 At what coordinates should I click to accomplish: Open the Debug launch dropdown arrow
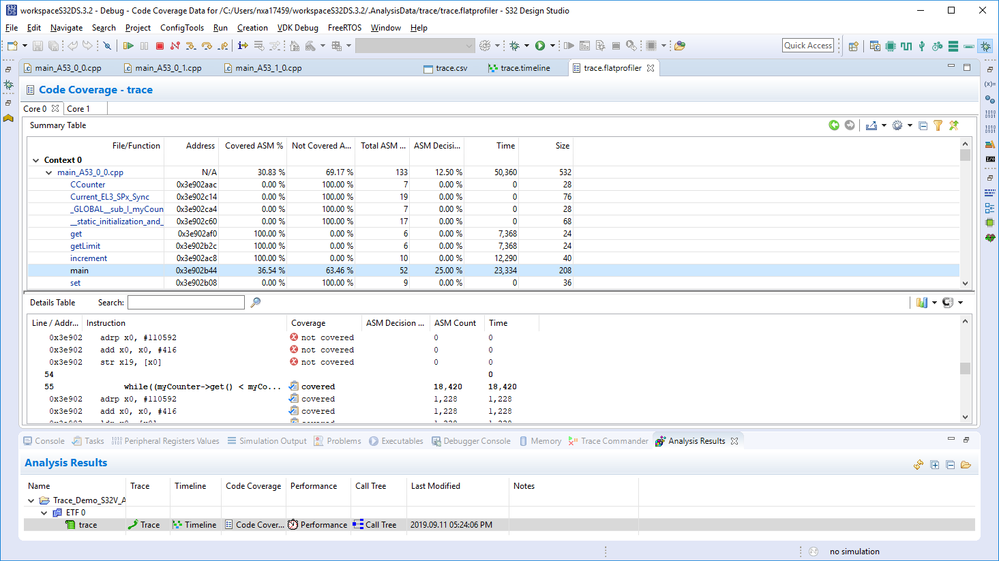(526, 46)
